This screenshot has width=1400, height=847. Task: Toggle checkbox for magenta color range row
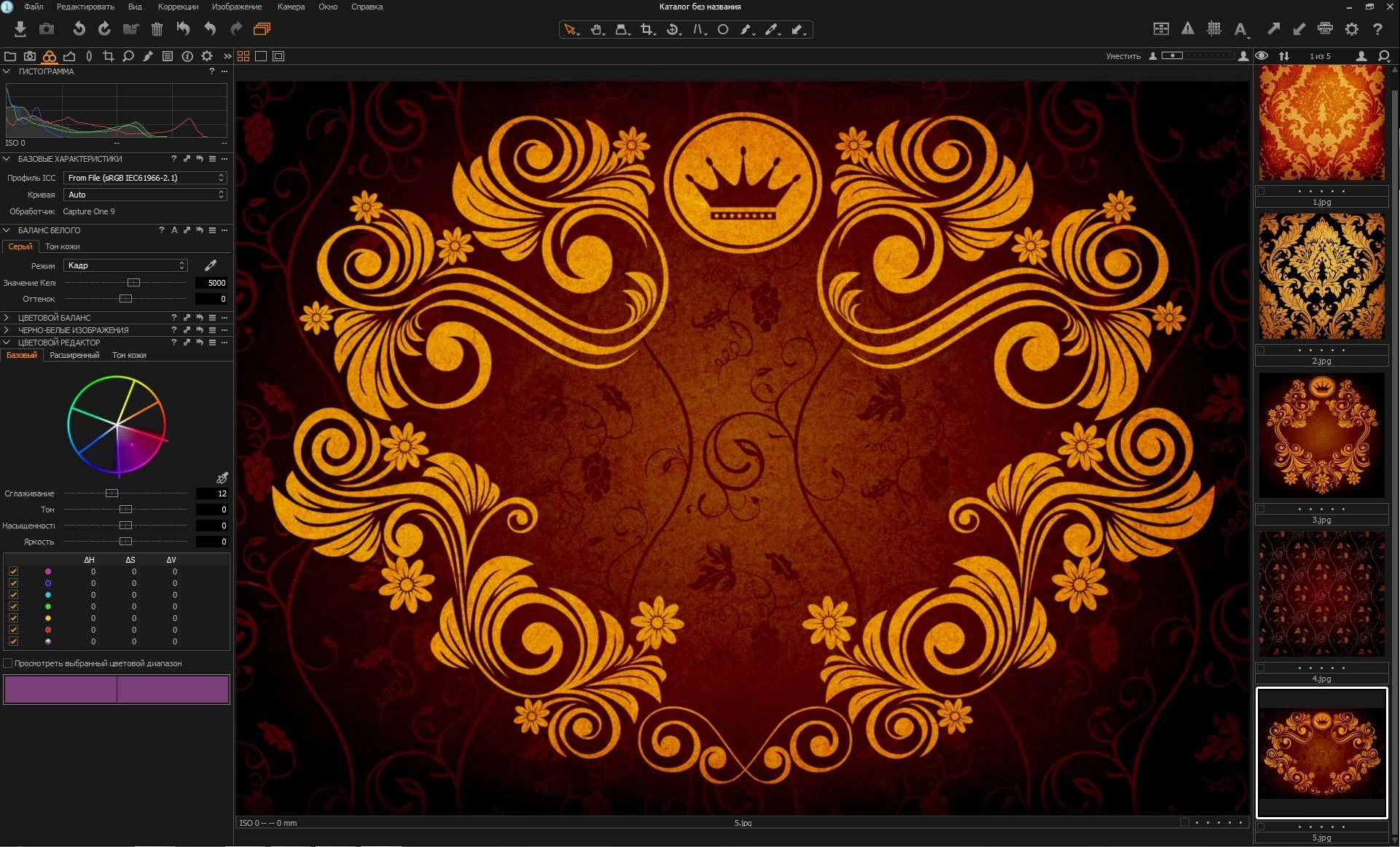[x=13, y=571]
